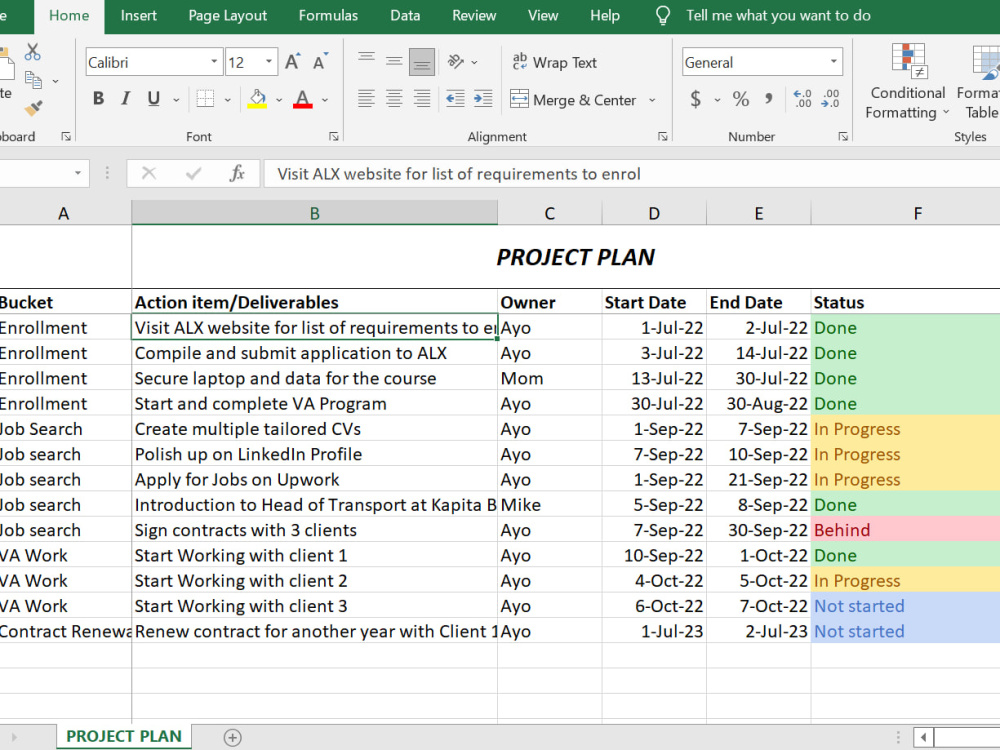This screenshot has height=750, width=1000.
Task: Click the Tell me lightbulb icon
Action: point(663,15)
